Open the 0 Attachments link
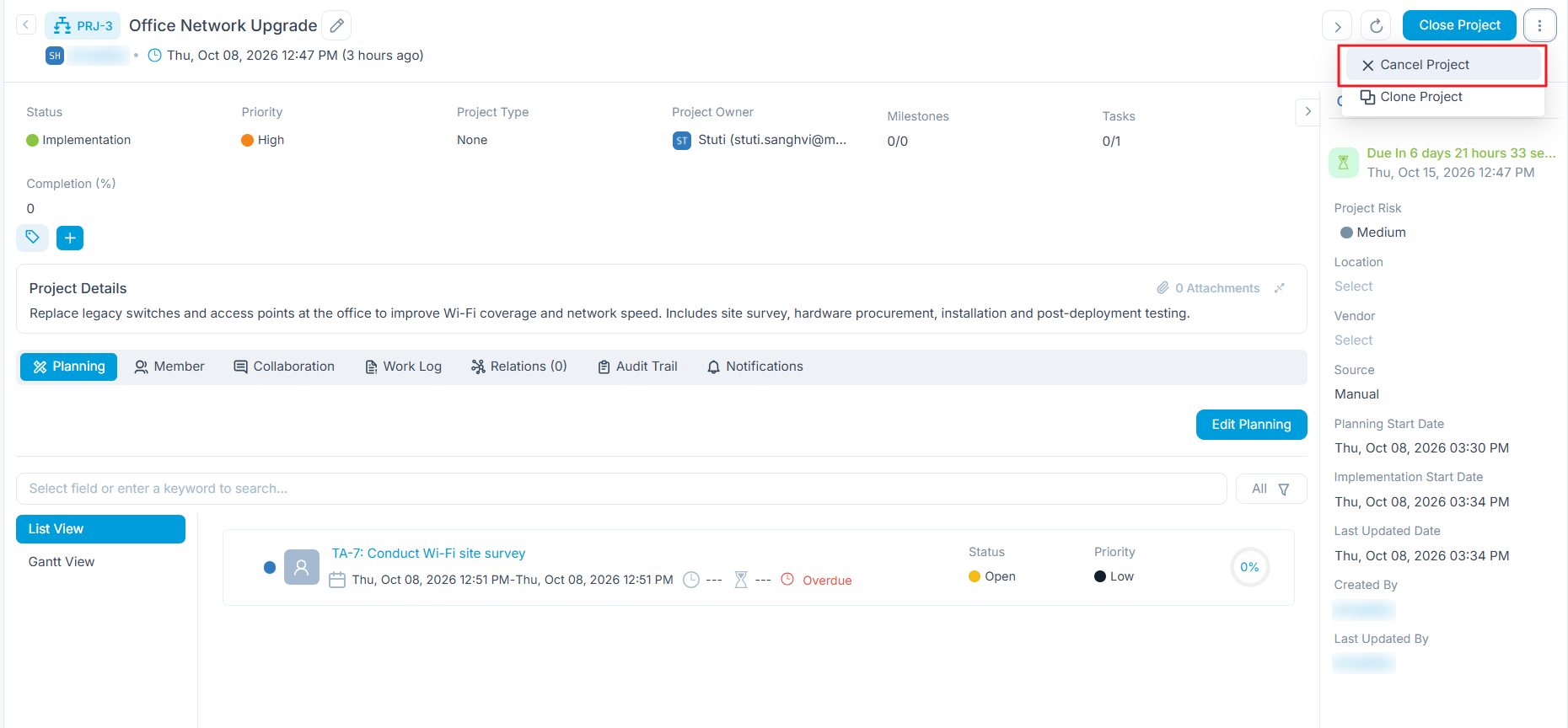This screenshot has width=1568, height=728. [1208, 288]
